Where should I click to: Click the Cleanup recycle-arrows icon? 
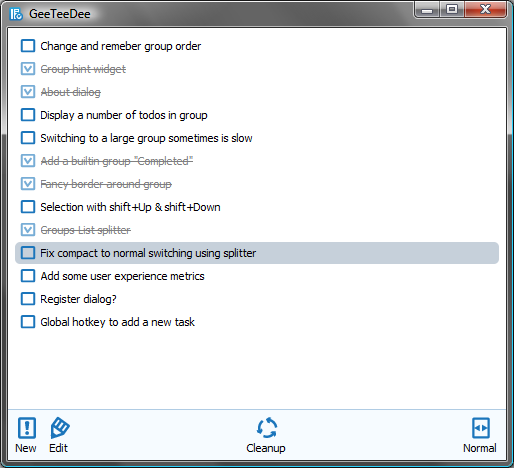(267, 428)
